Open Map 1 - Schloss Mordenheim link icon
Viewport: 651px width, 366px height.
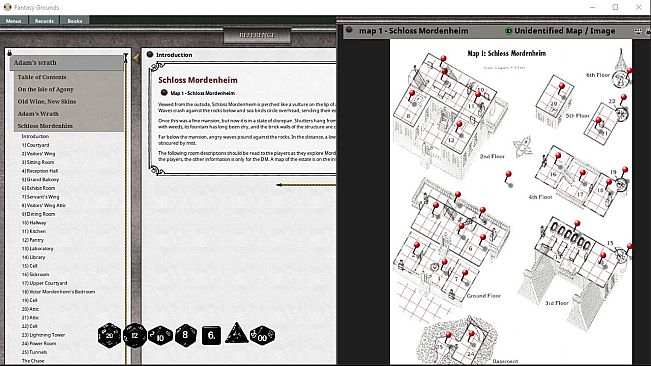click(164, 93)
